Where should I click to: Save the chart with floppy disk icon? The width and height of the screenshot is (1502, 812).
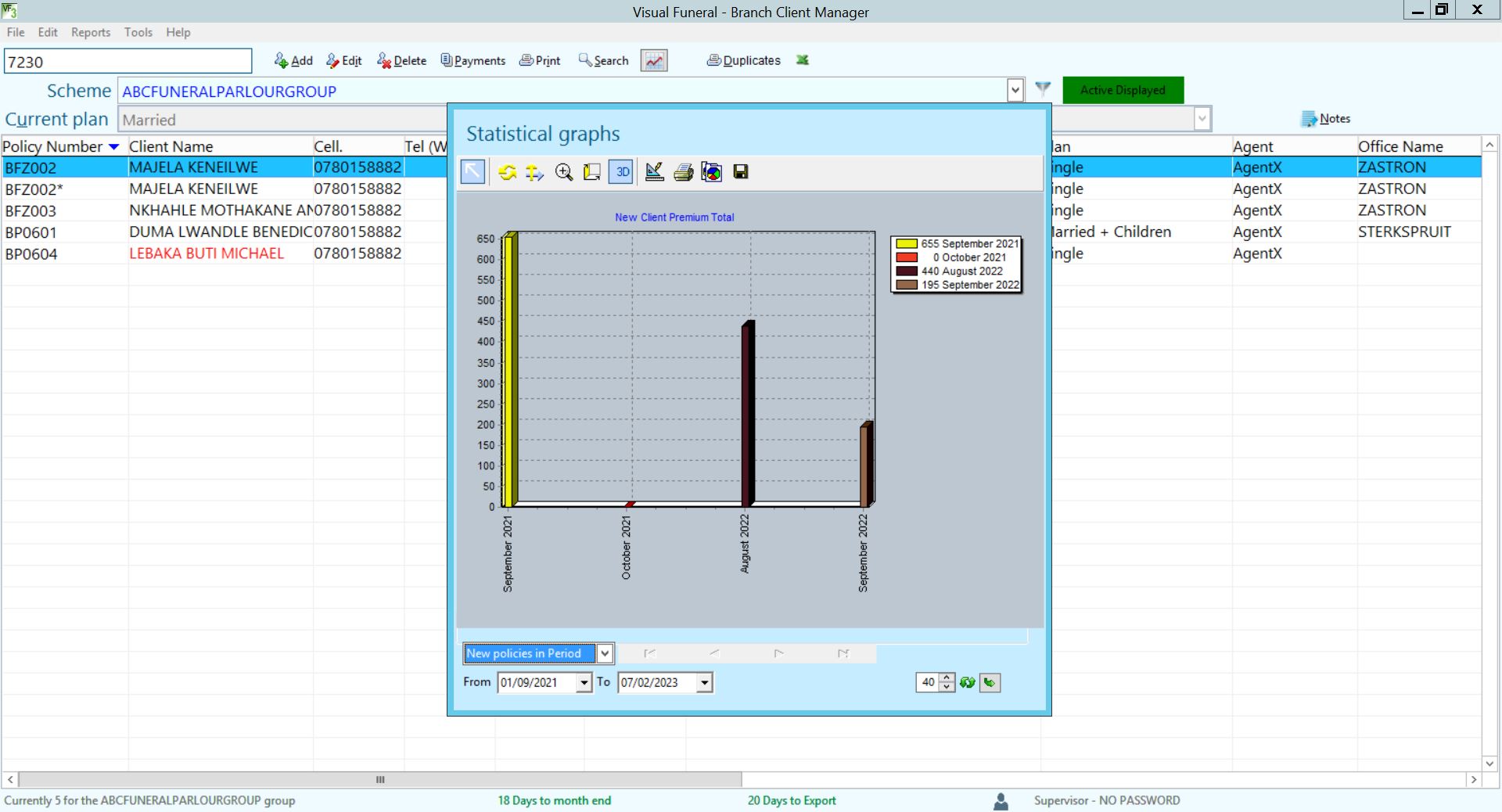(741, 172)
